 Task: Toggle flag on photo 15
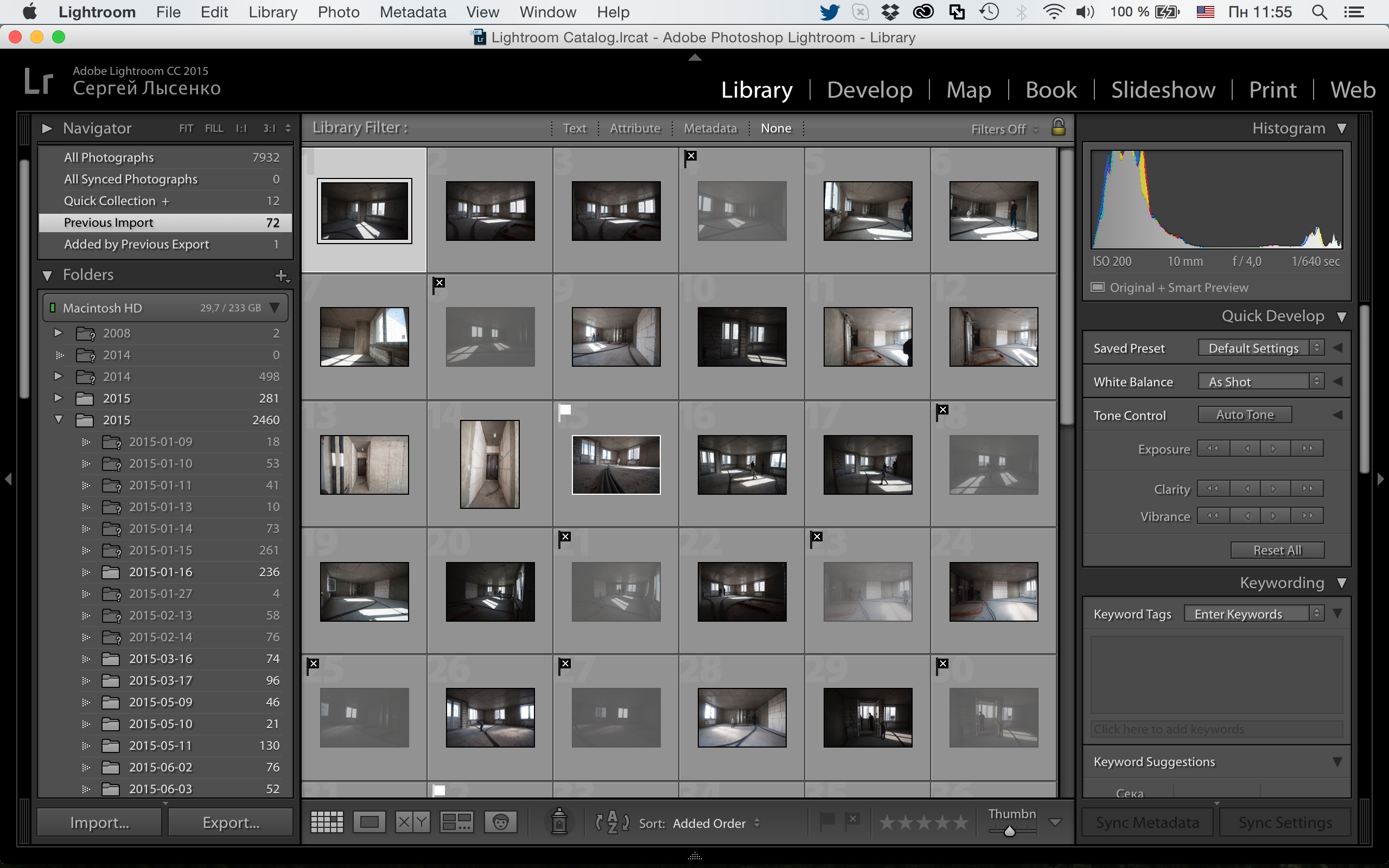(565, 410)
